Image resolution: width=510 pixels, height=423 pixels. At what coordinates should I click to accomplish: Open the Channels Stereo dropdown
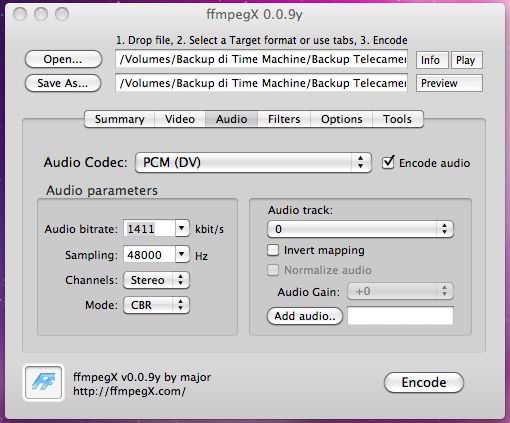(x=156, y=280)
